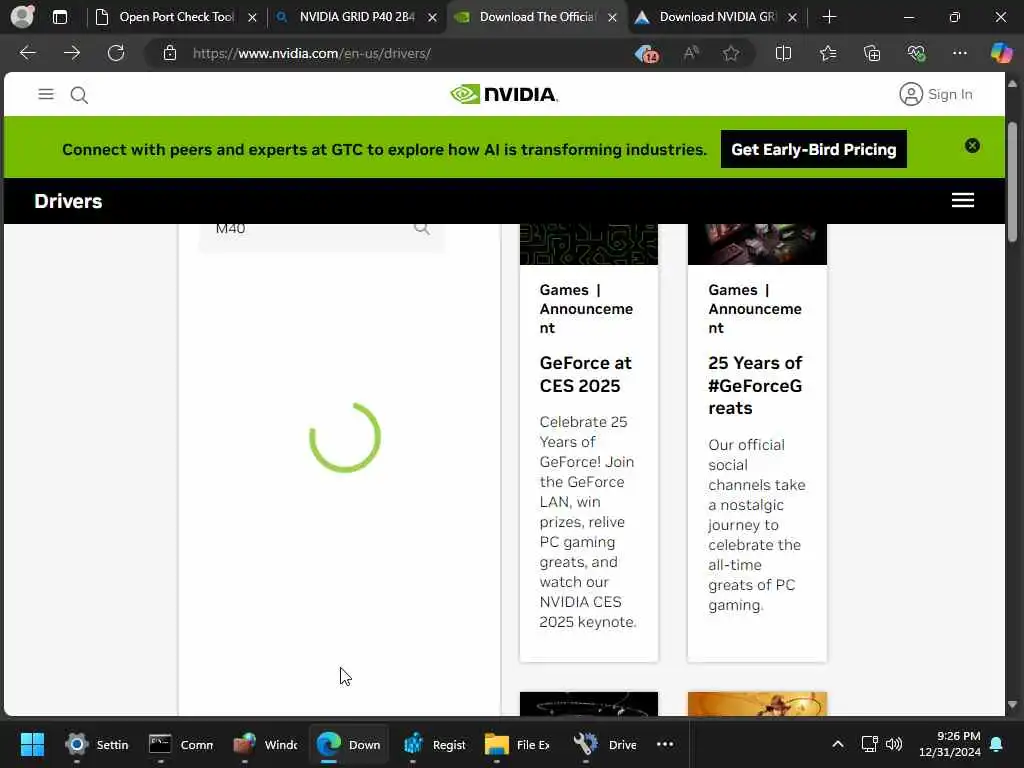Close the Download The Official tab
Viewport: 1024px width, 768px height.
click(613, 18)
